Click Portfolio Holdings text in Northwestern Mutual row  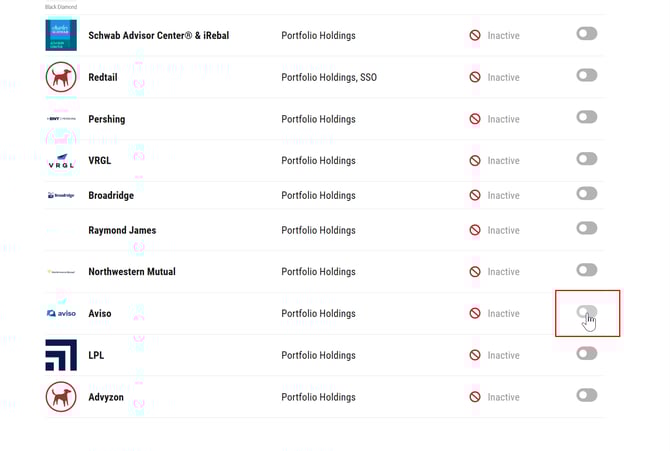(318, 272)
